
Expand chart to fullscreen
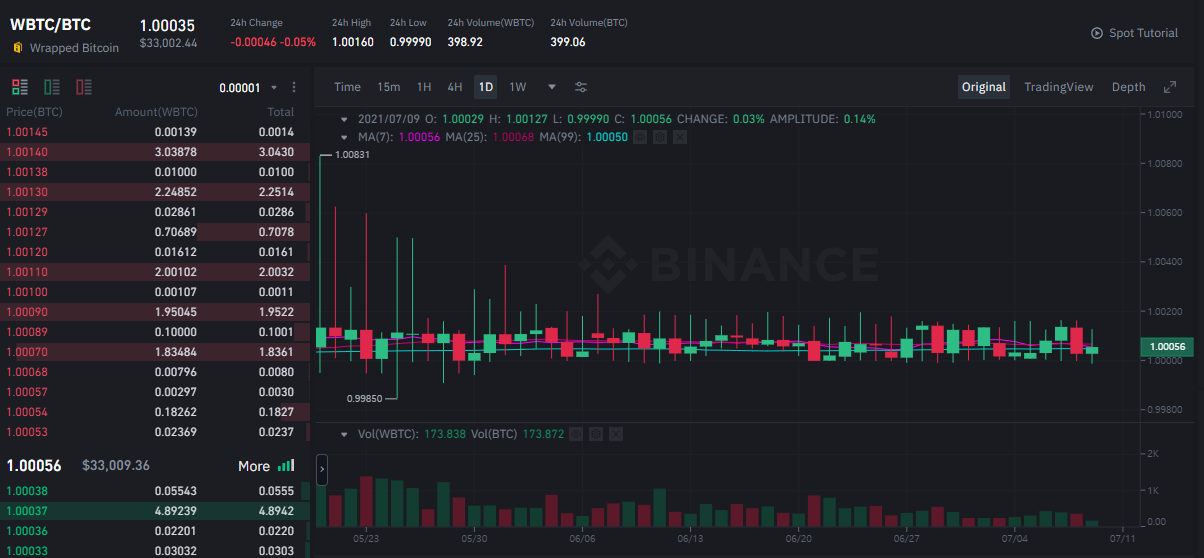click(1170, 87)
